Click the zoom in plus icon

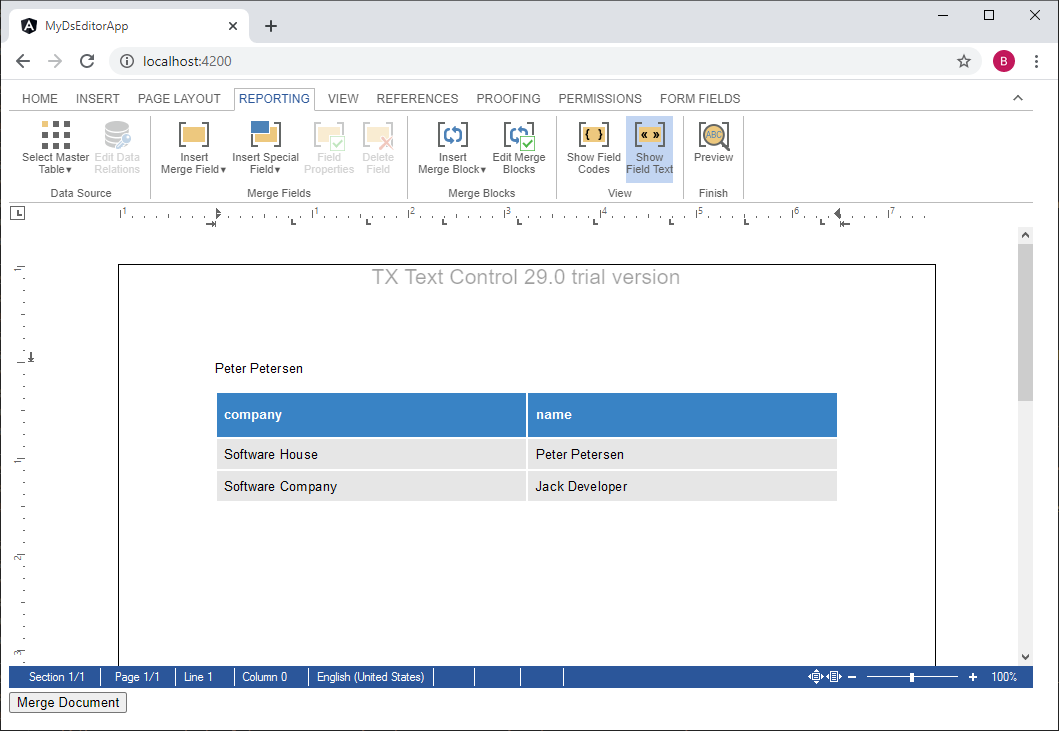tap(973, 677)
